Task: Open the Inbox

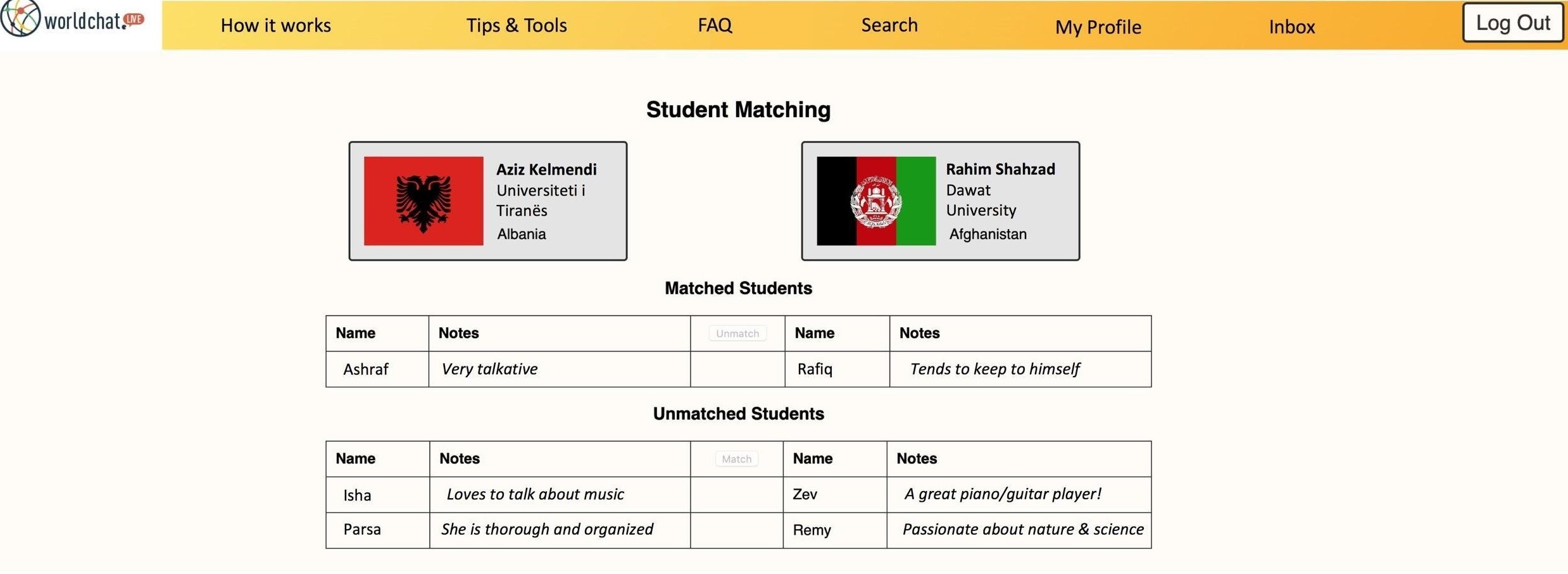Action: point(1291,27)
